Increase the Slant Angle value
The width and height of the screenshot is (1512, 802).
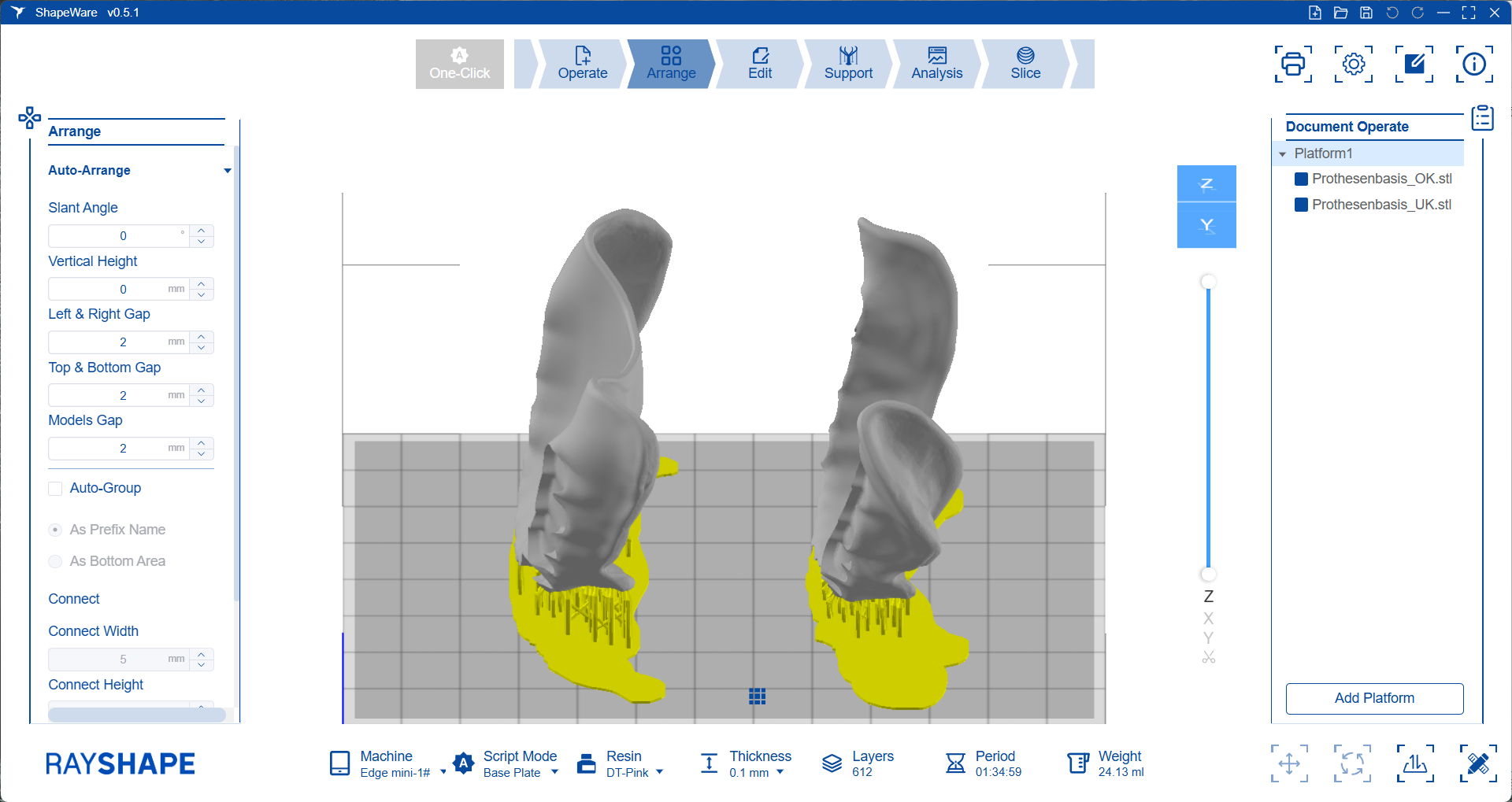tap(202, 231)
